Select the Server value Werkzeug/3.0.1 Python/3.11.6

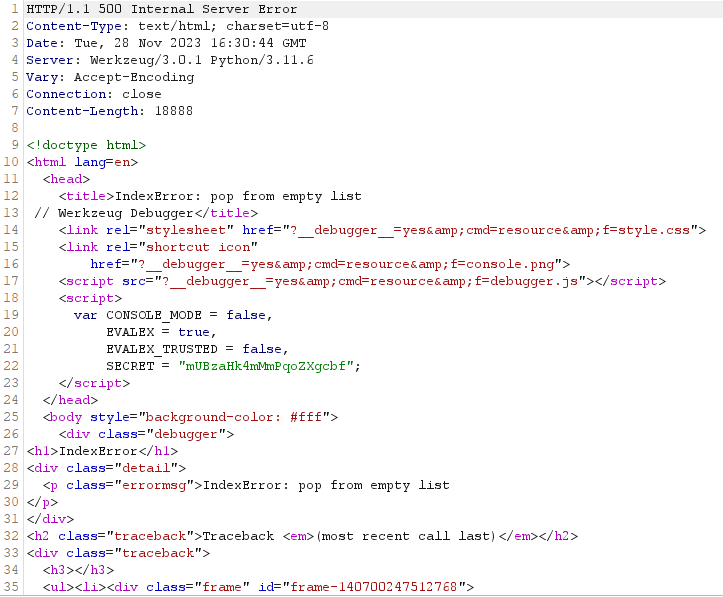click(x=201, y=60)
